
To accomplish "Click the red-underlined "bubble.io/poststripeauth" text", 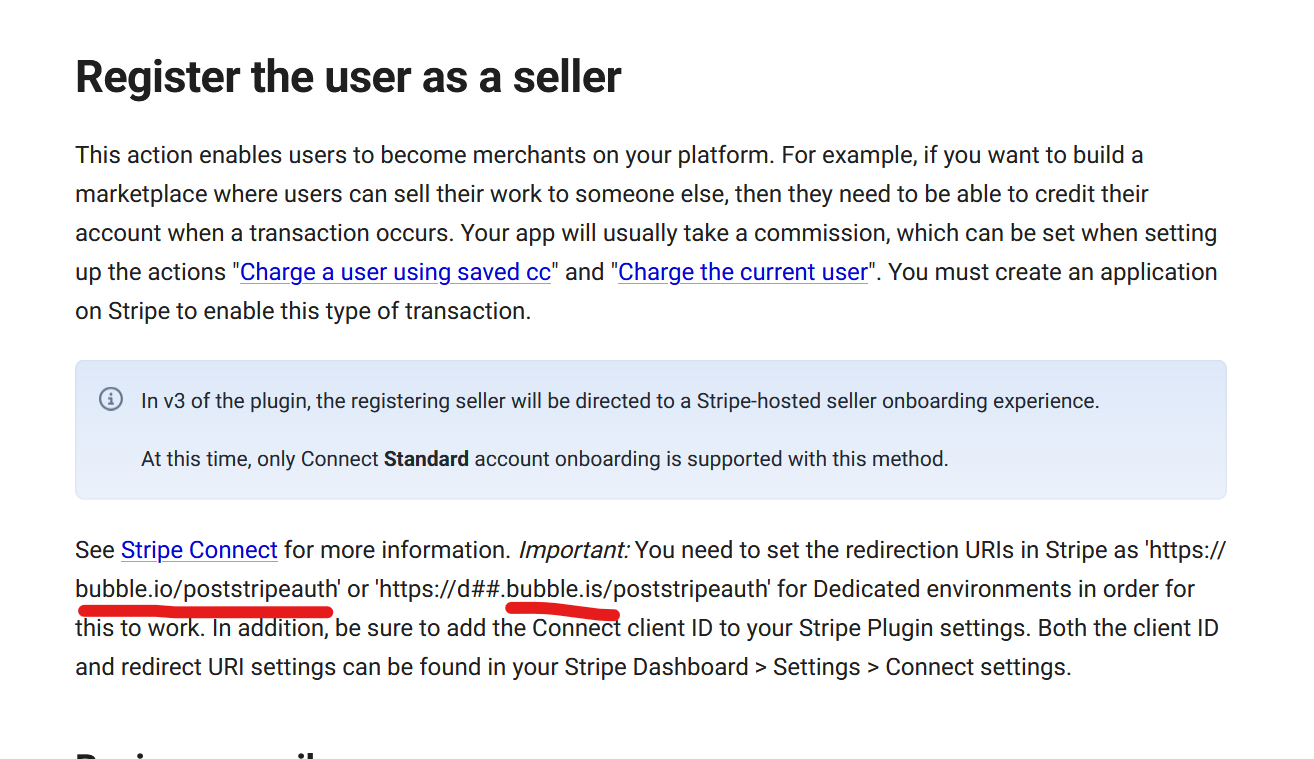I will (207, 589).
